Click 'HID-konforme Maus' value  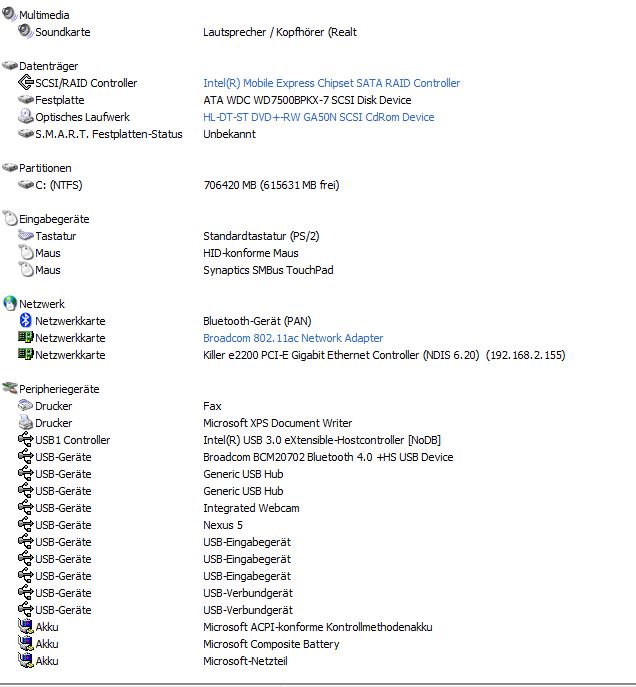click(x=251, y=253)
